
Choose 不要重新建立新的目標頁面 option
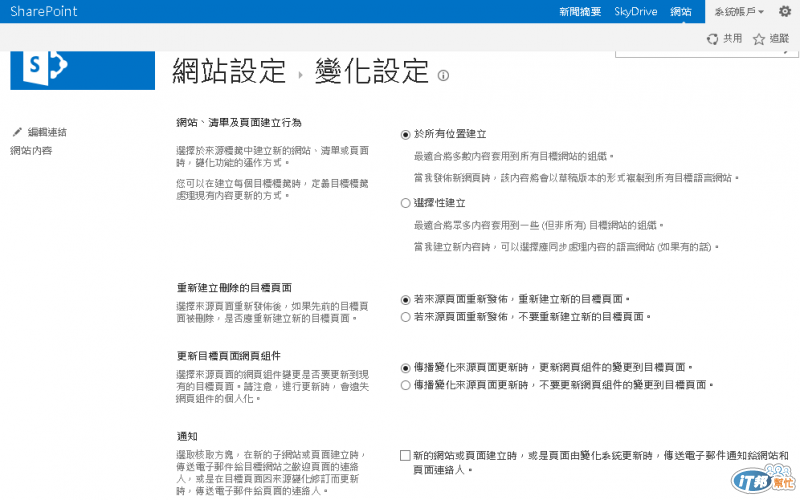click(406, 317)
